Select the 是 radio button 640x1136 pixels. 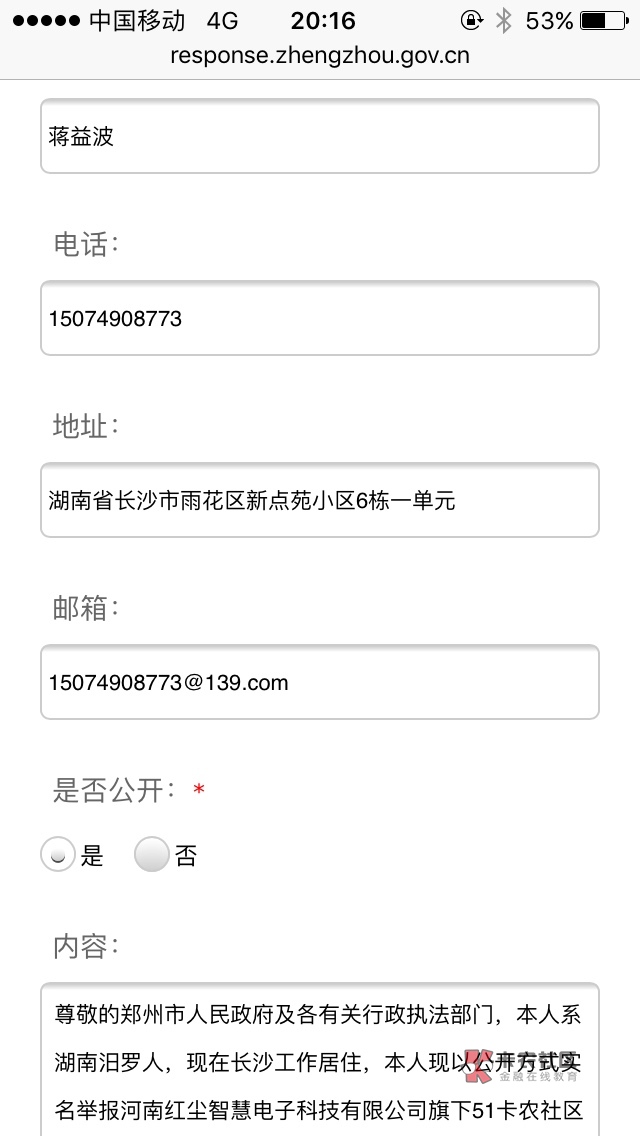[x=58, y=855]
